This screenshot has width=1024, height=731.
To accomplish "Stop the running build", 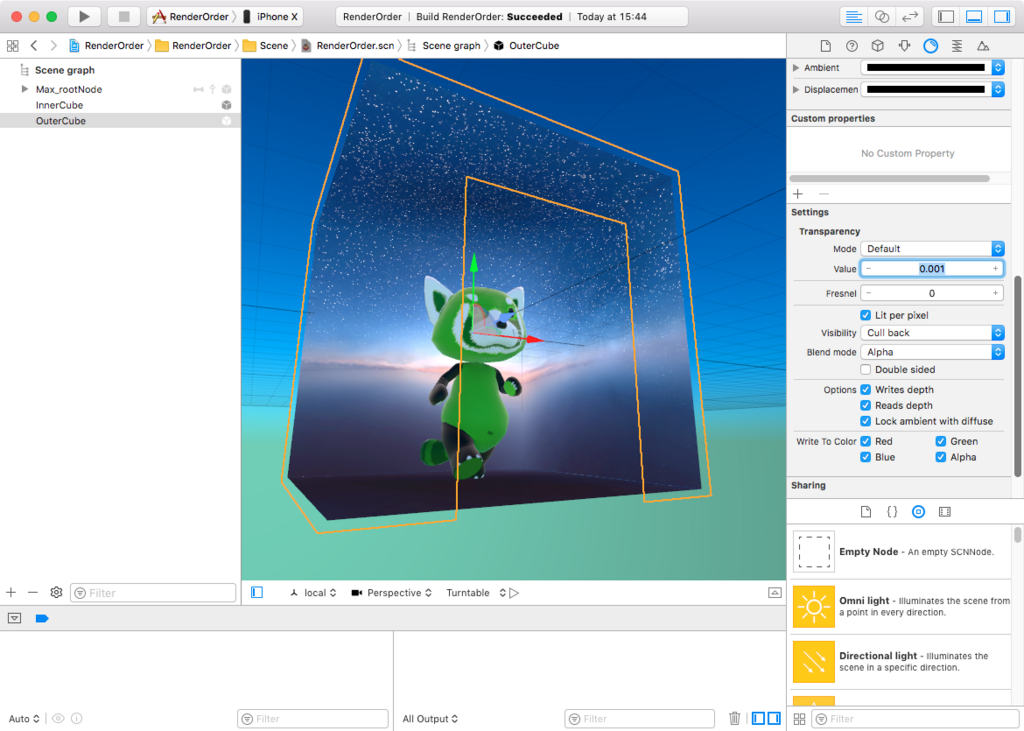I will (x=123, y=16).
